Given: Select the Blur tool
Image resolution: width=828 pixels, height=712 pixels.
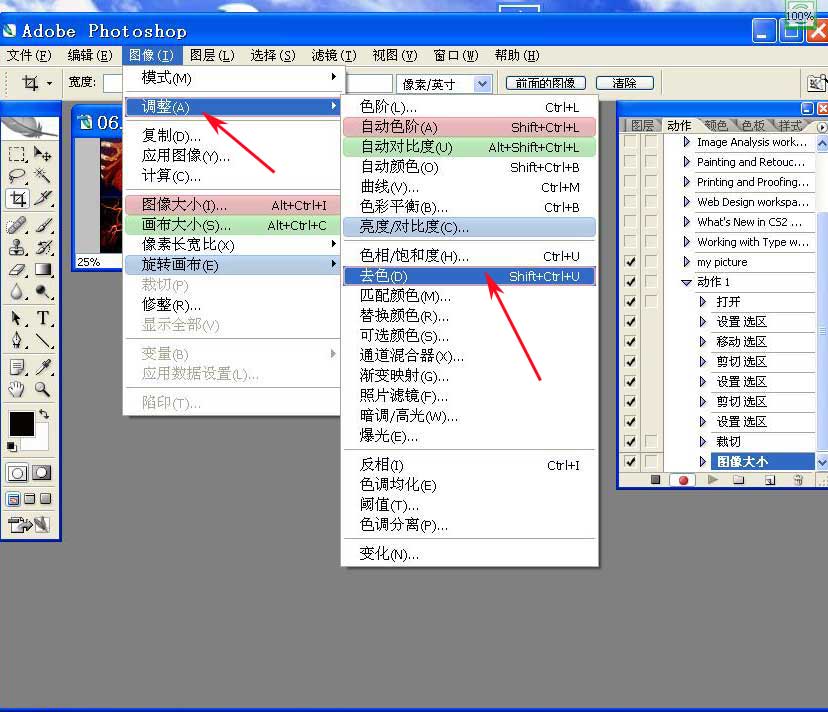Looking at the screenshot, I should point(17,292).
